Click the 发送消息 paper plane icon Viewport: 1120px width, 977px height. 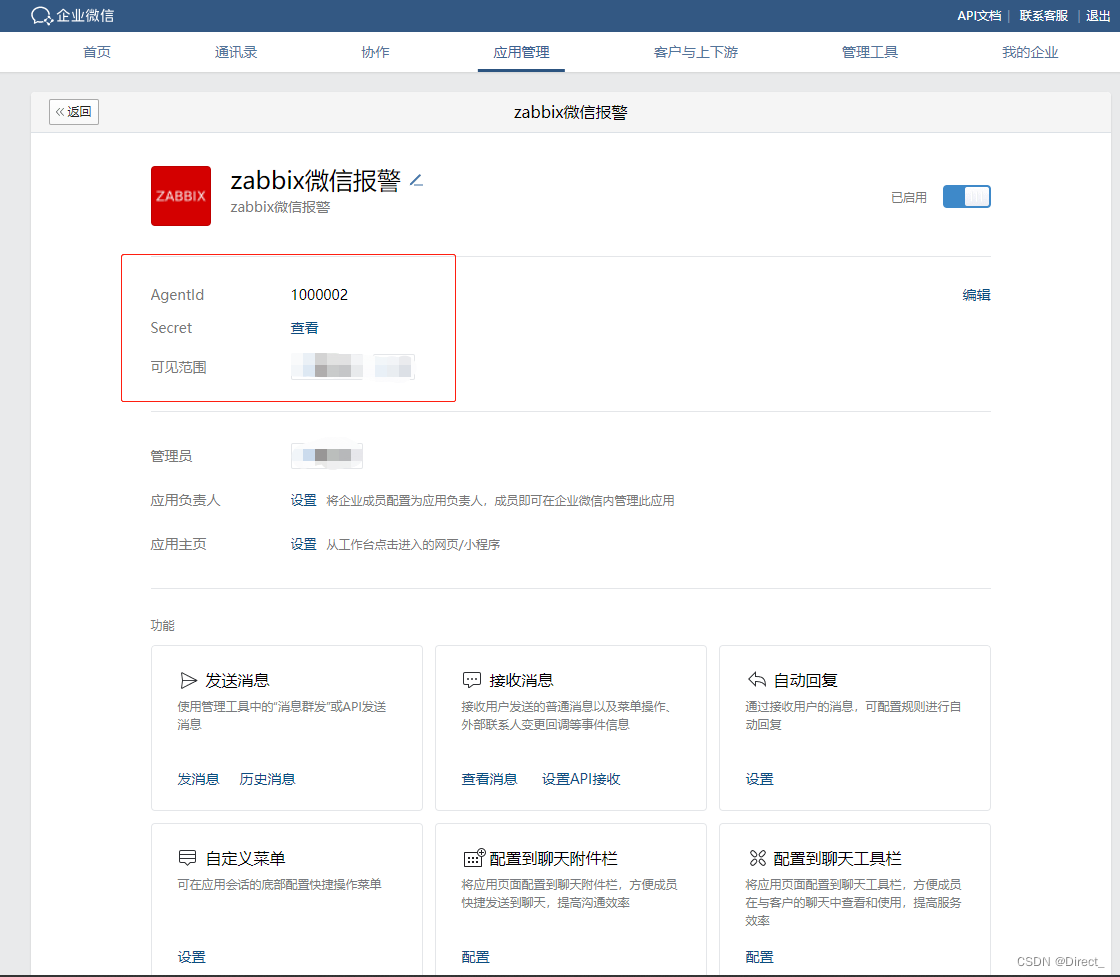coord(188,680)
